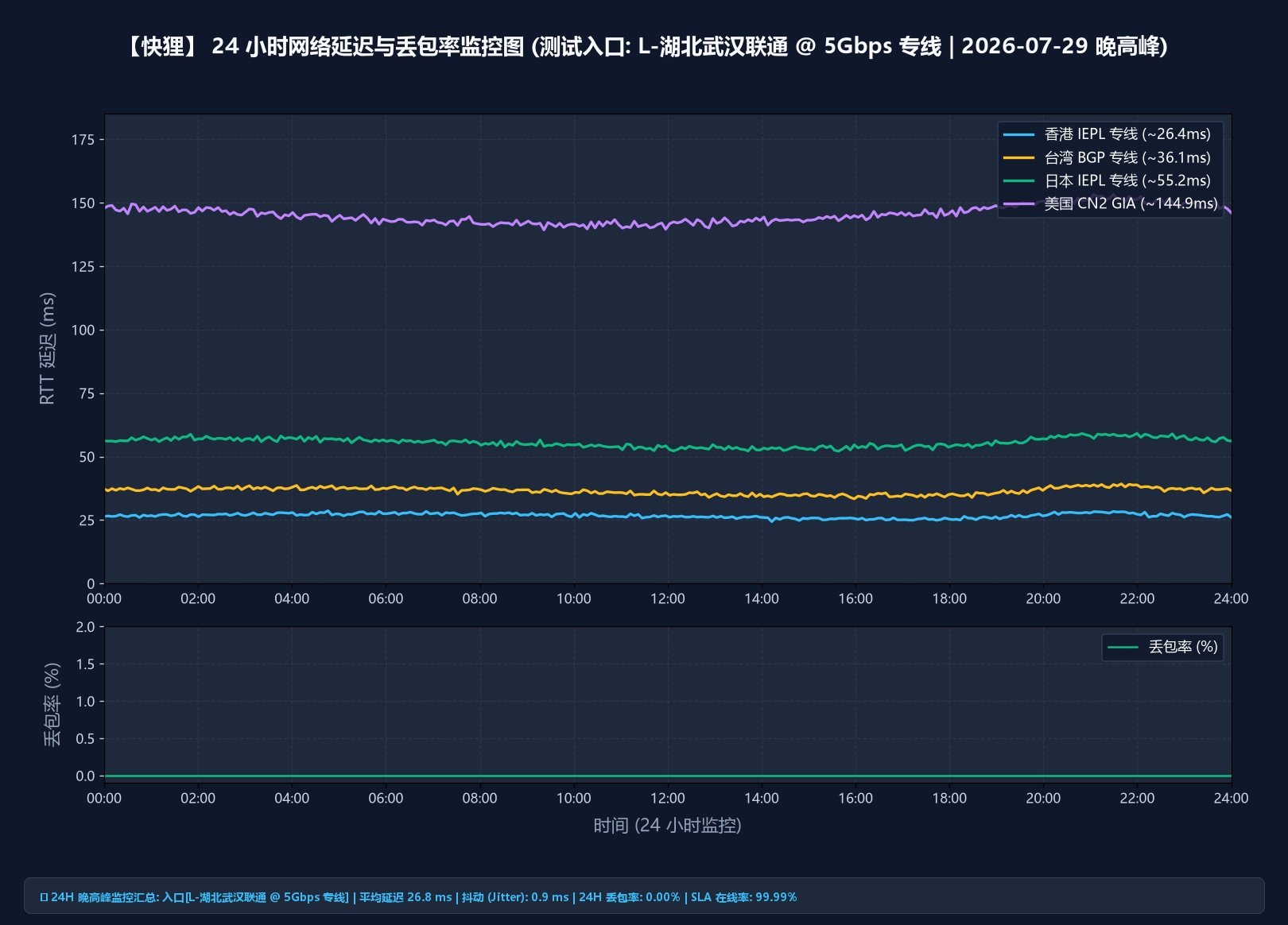1288x925 pixels.
Task: Click the blue line swatch for 香港 IEPL
Action: 1019,134
